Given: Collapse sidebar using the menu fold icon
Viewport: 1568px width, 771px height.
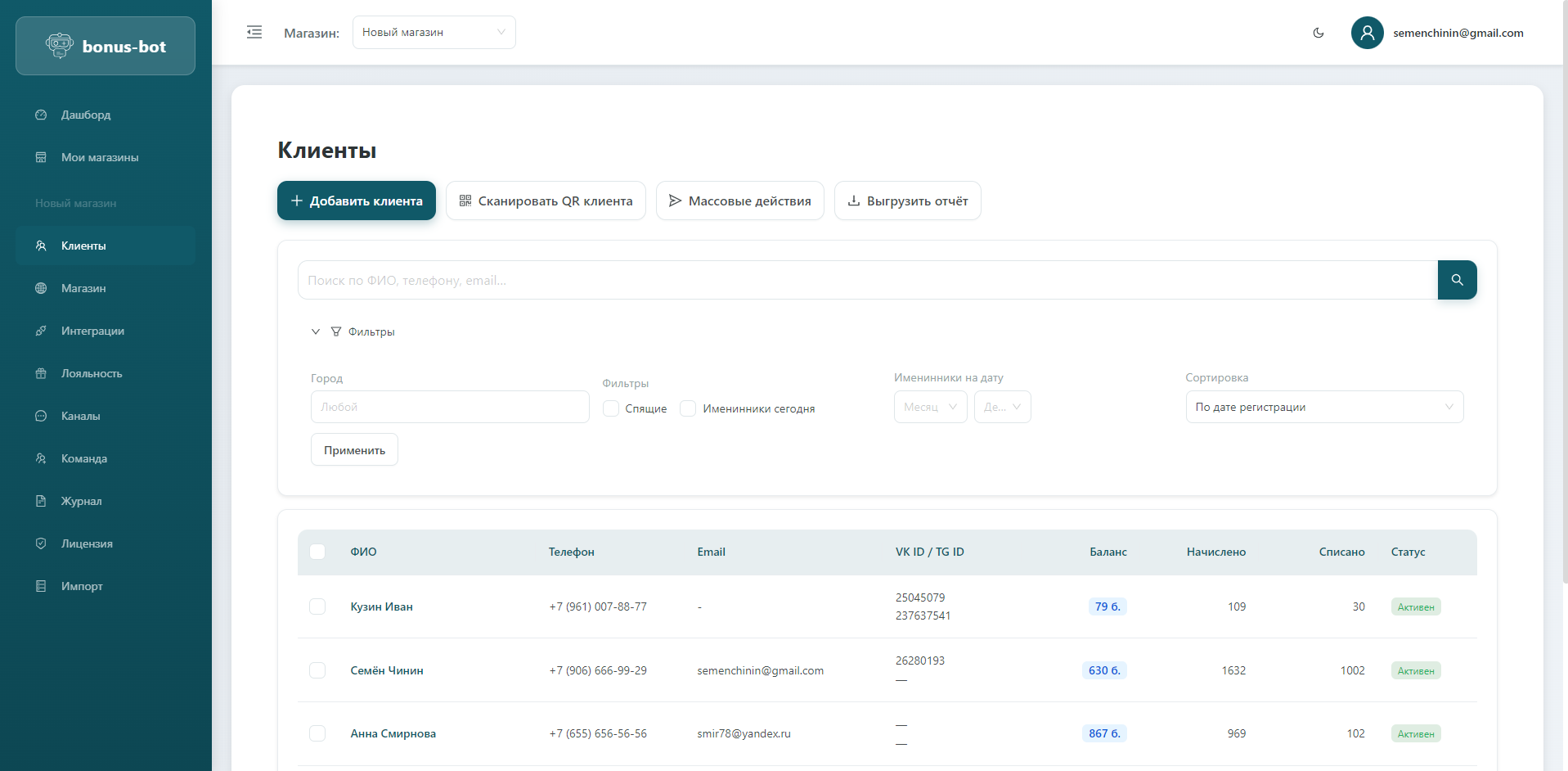Looking at the screenshot, I should coord(254,33).
